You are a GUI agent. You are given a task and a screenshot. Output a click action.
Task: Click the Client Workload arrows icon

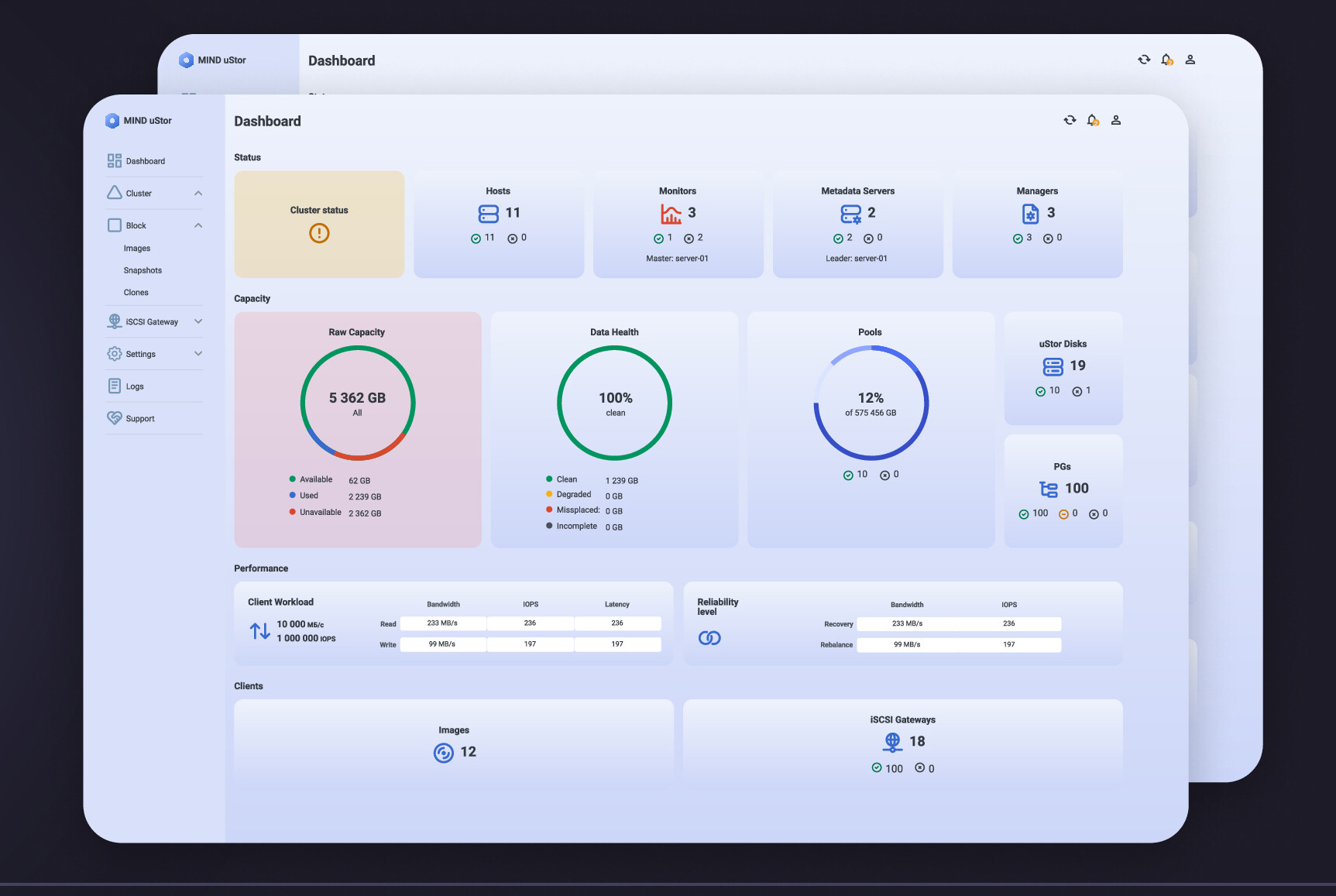[260, 631]
